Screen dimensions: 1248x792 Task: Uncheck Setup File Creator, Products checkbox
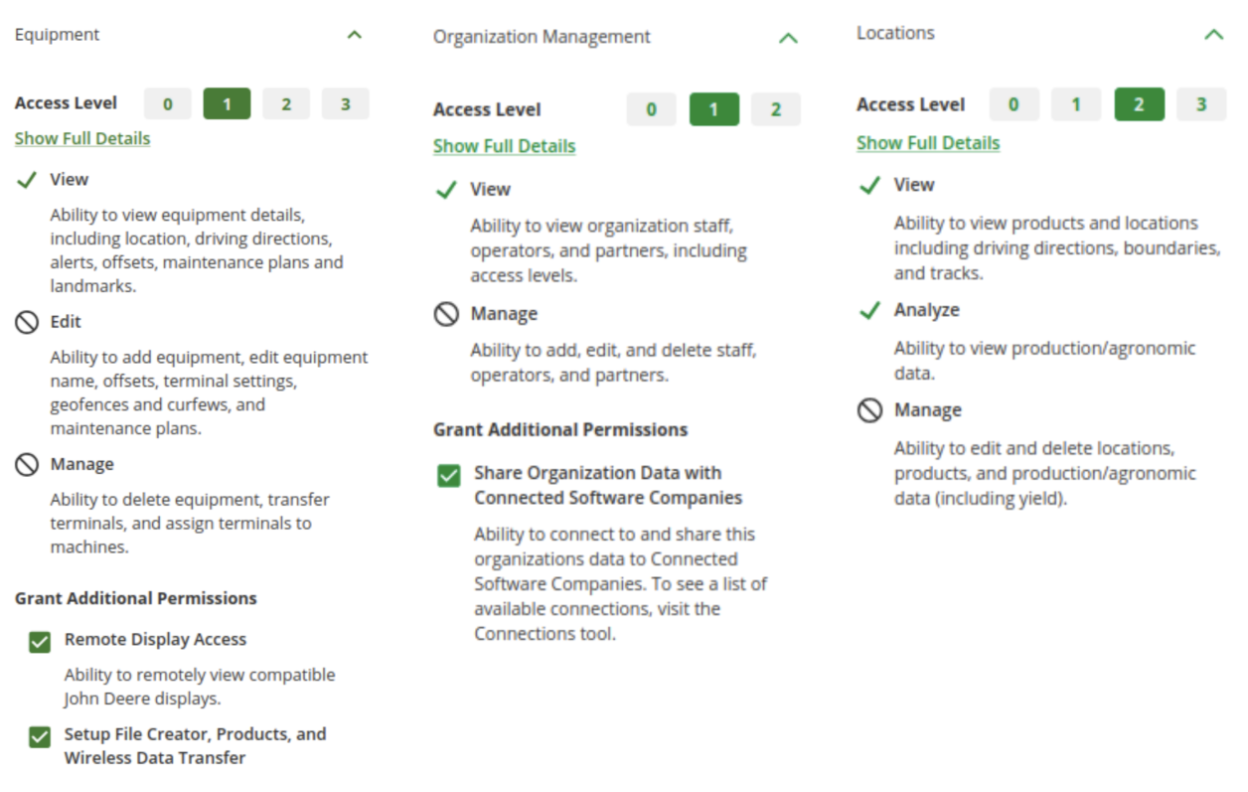click(39, 737)
